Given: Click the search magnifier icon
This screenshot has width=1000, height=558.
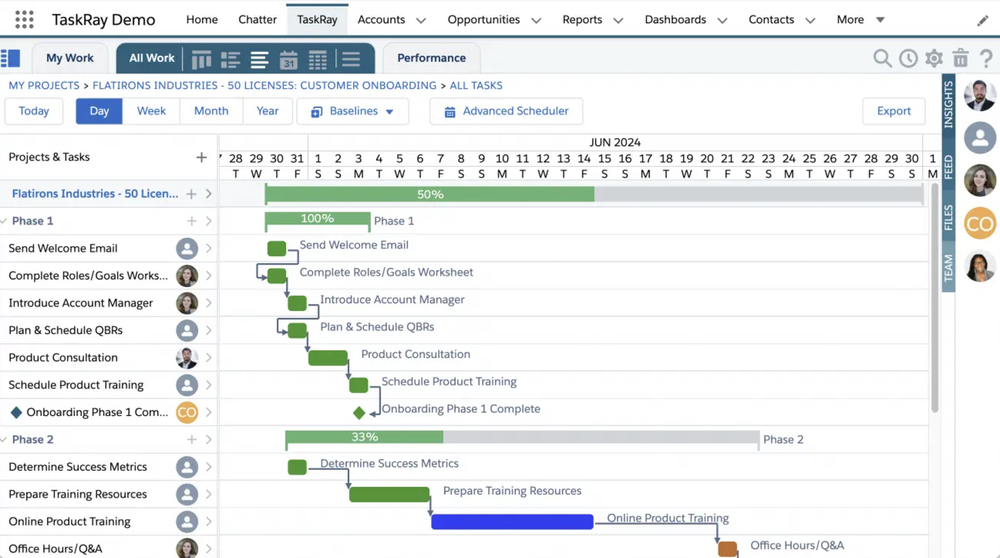Looking at the screenshot, I should pos(883,58).
